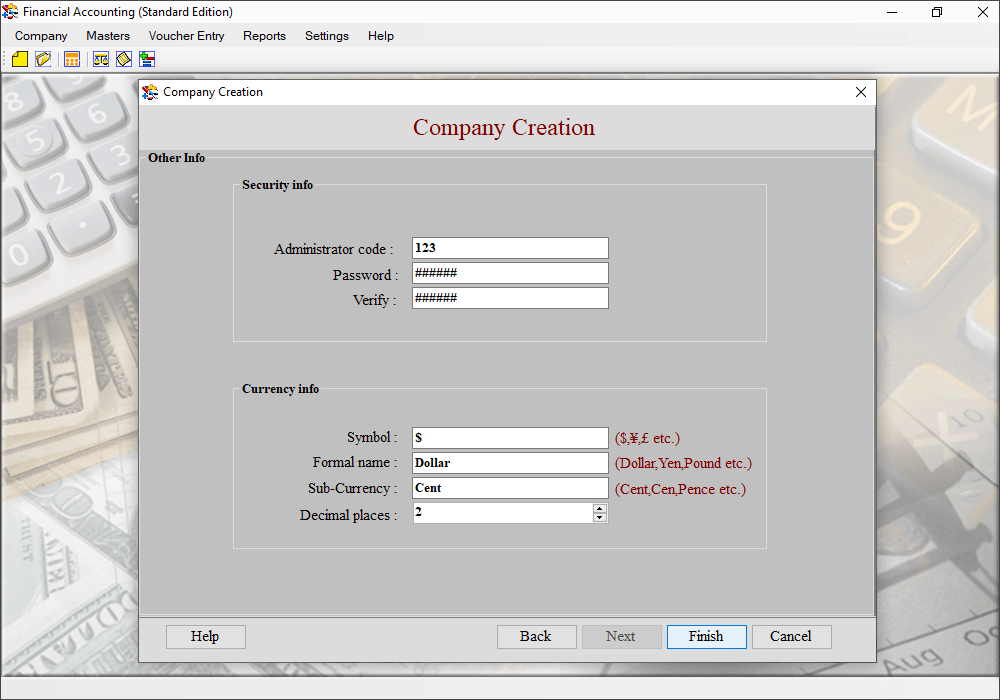
Task: Click the yellow new company toolbar icon
Action: click(20, 59)
